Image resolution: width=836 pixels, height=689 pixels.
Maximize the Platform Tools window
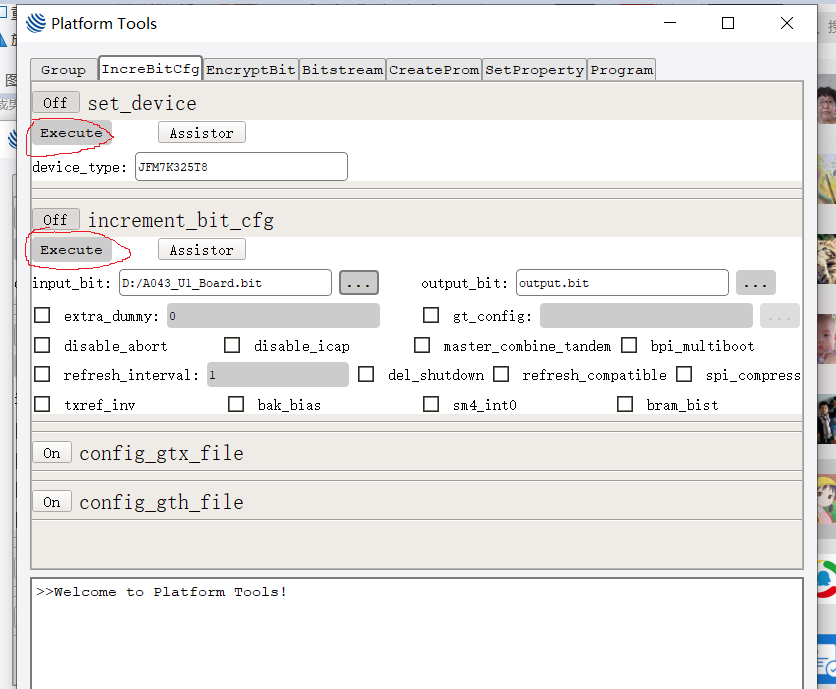pos(728,23)
